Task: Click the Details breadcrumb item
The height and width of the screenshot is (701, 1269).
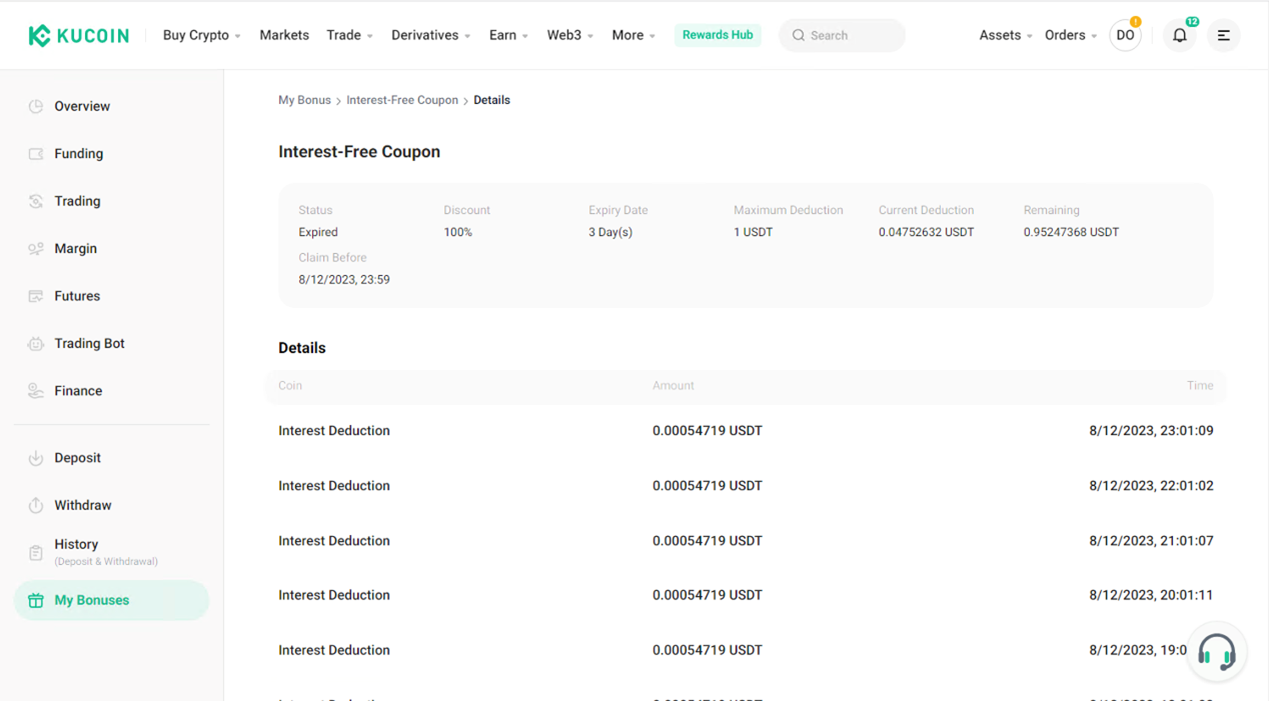Action: [x=492, y=100]
